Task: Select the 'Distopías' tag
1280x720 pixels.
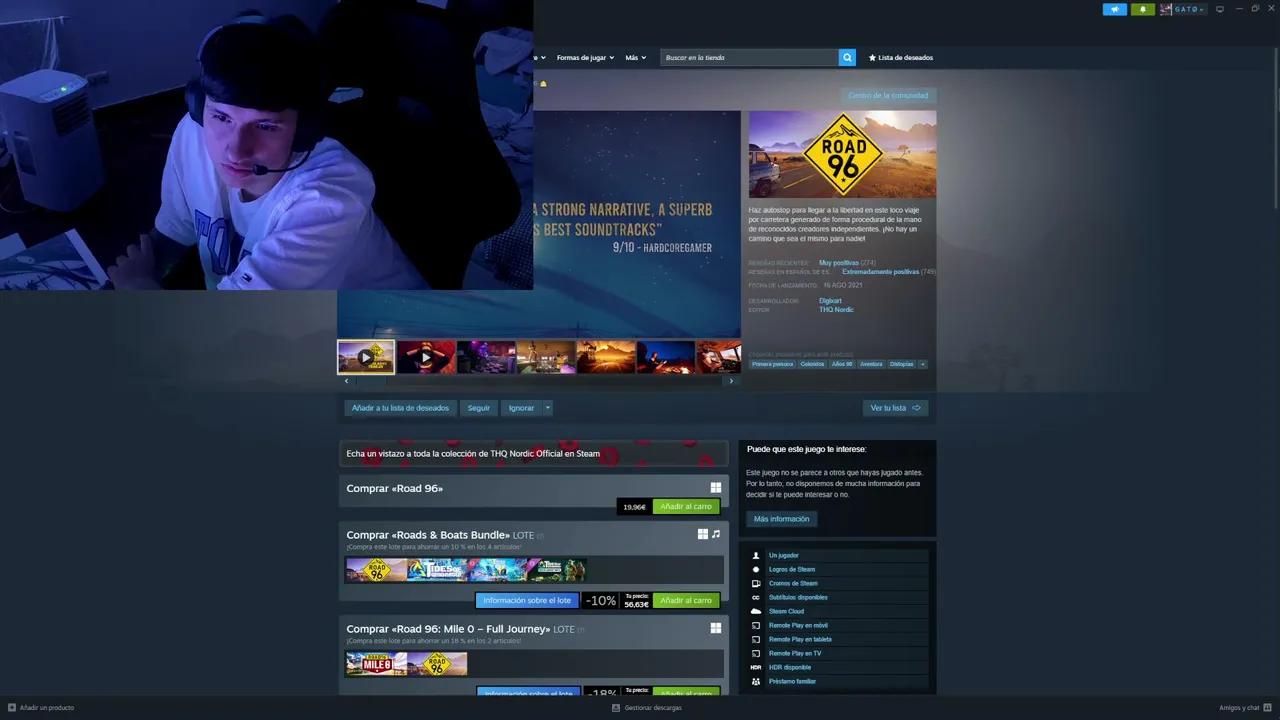Action: point(901,364)
